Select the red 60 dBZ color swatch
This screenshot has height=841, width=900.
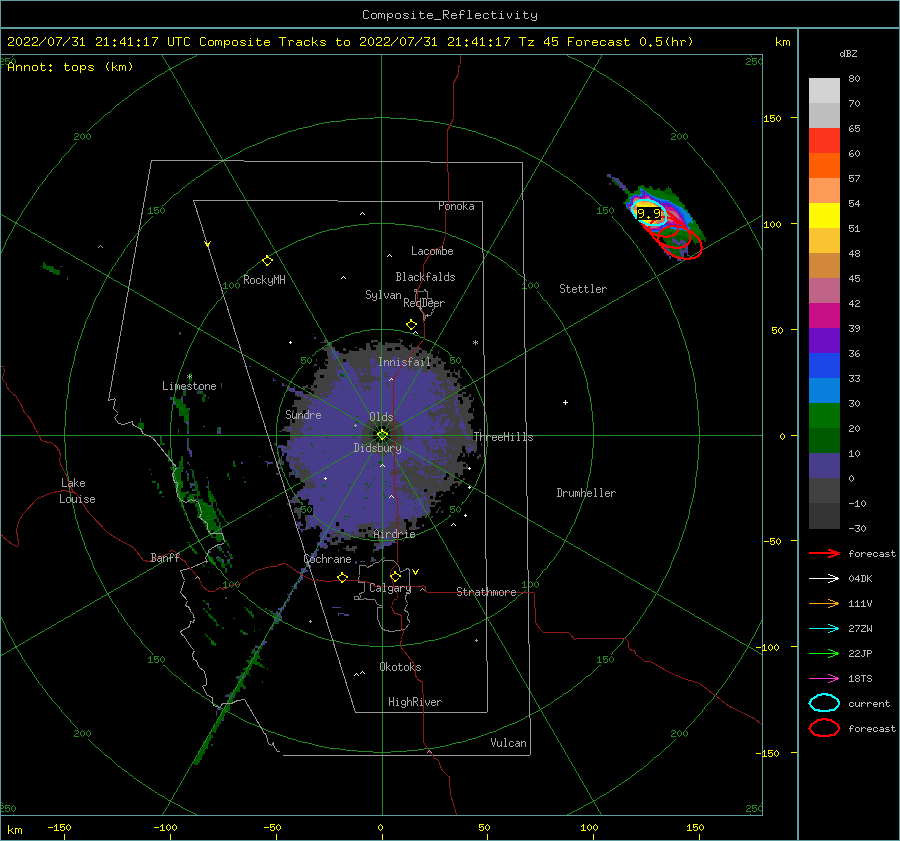click(x=824, y=141)
